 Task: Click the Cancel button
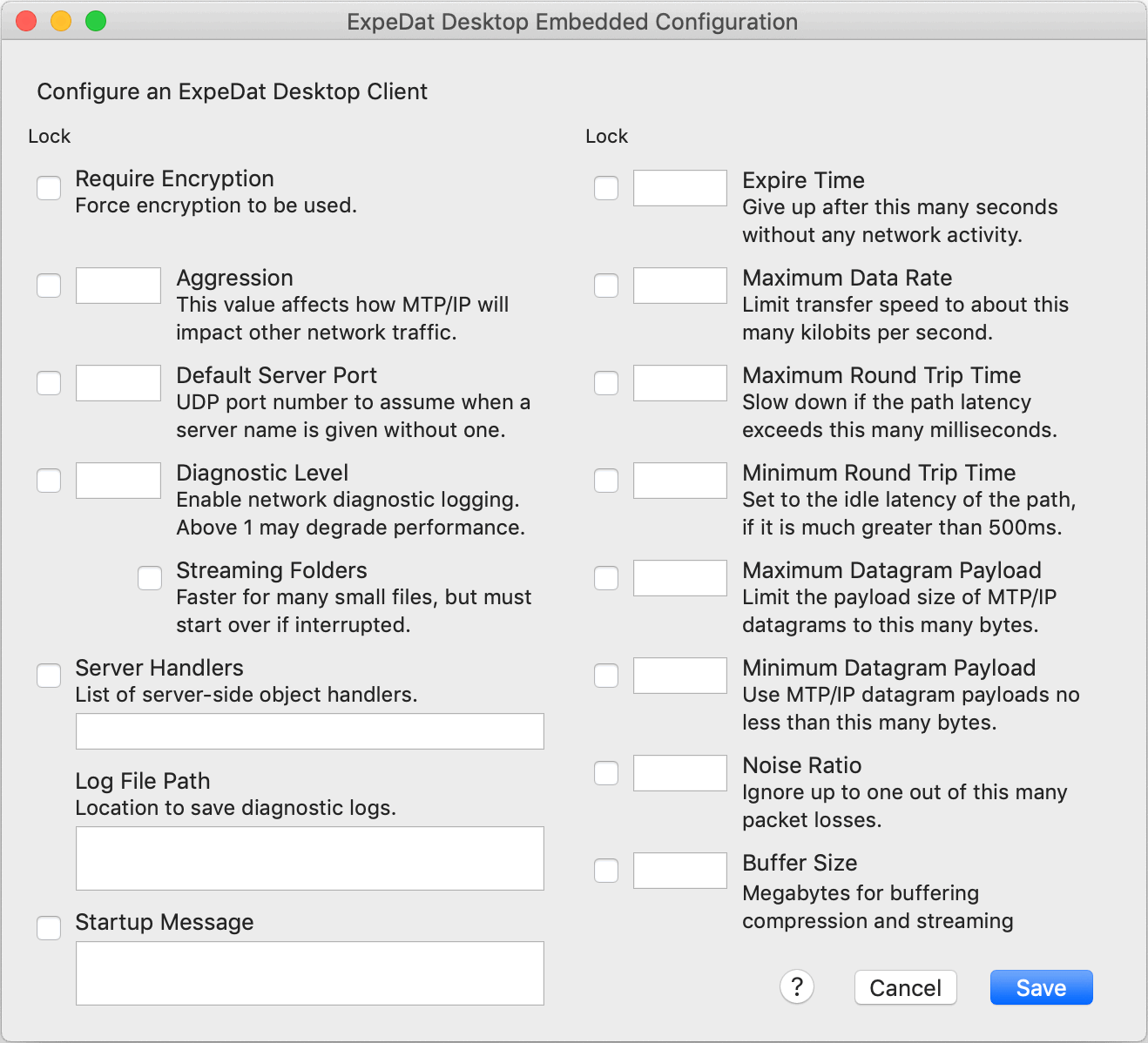[x=905, y=987]
